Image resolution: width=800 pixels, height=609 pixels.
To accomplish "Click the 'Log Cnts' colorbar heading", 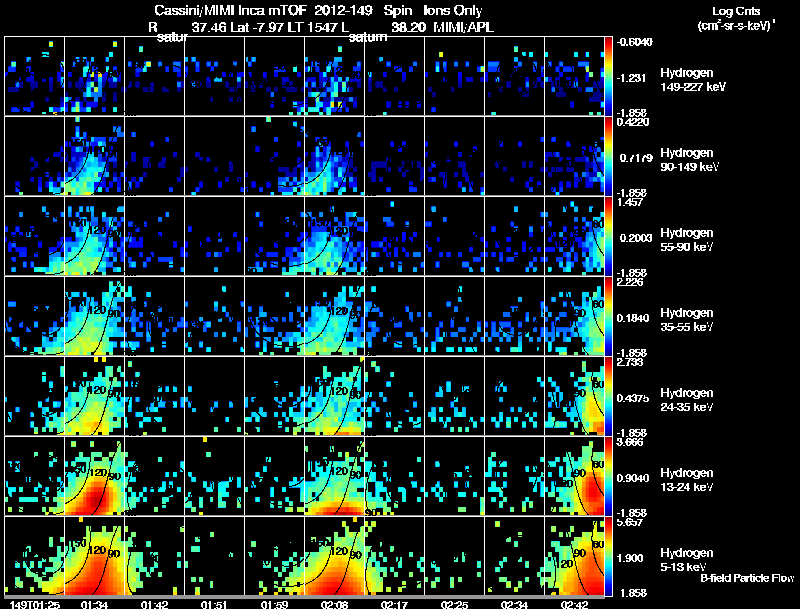I will (736, 11).
